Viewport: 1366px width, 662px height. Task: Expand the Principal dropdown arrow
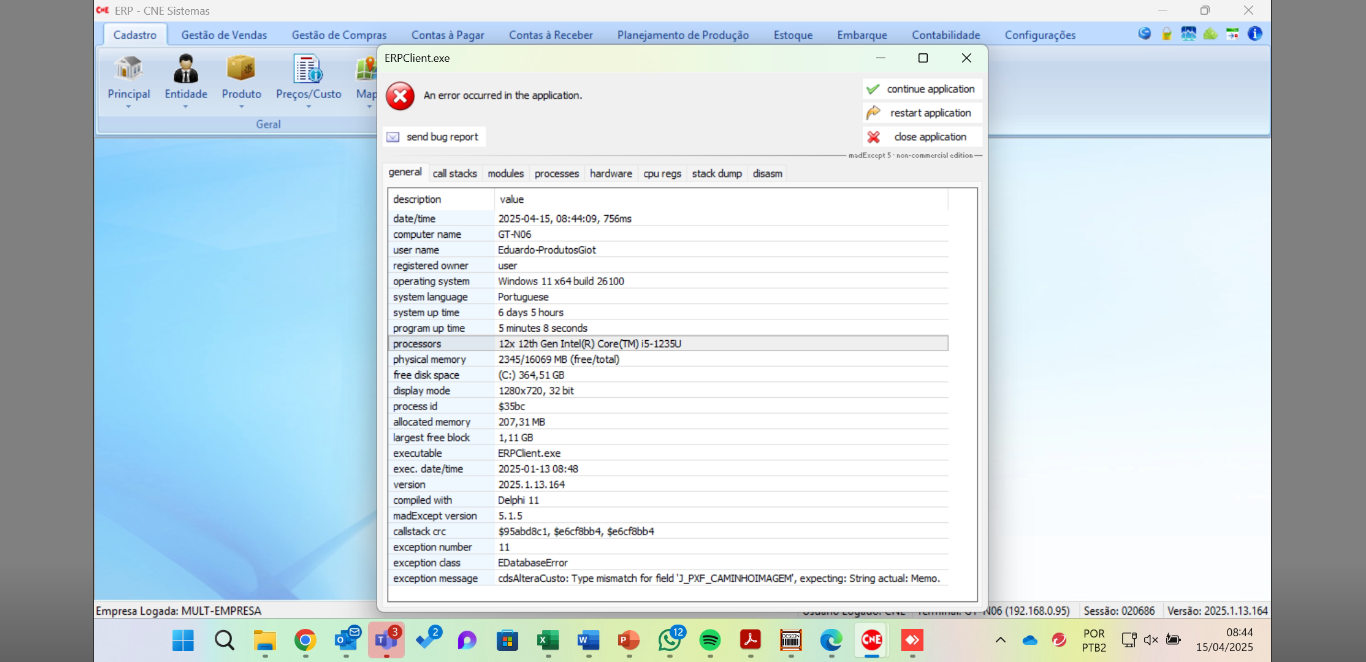pyautogui.click(x=128, y=106)
